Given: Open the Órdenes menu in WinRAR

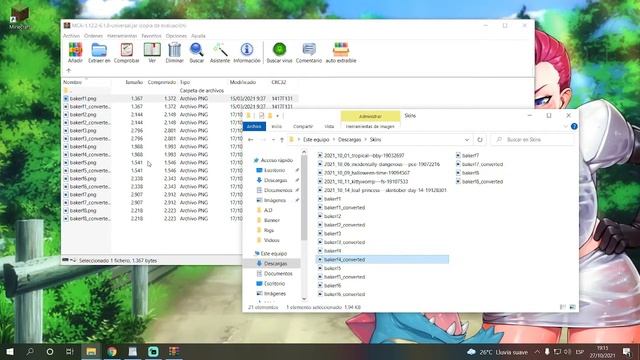Looking at the screenshot, I should pyautogui.click(x=93, y=36).
